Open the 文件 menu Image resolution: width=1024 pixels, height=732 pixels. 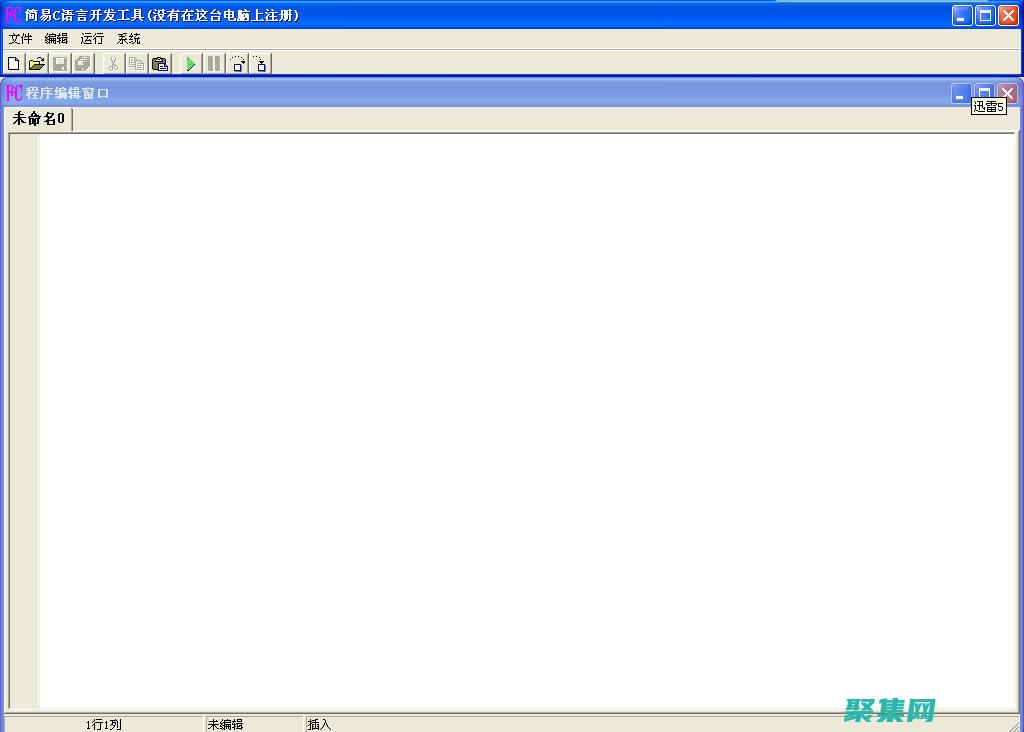point(21,39)
